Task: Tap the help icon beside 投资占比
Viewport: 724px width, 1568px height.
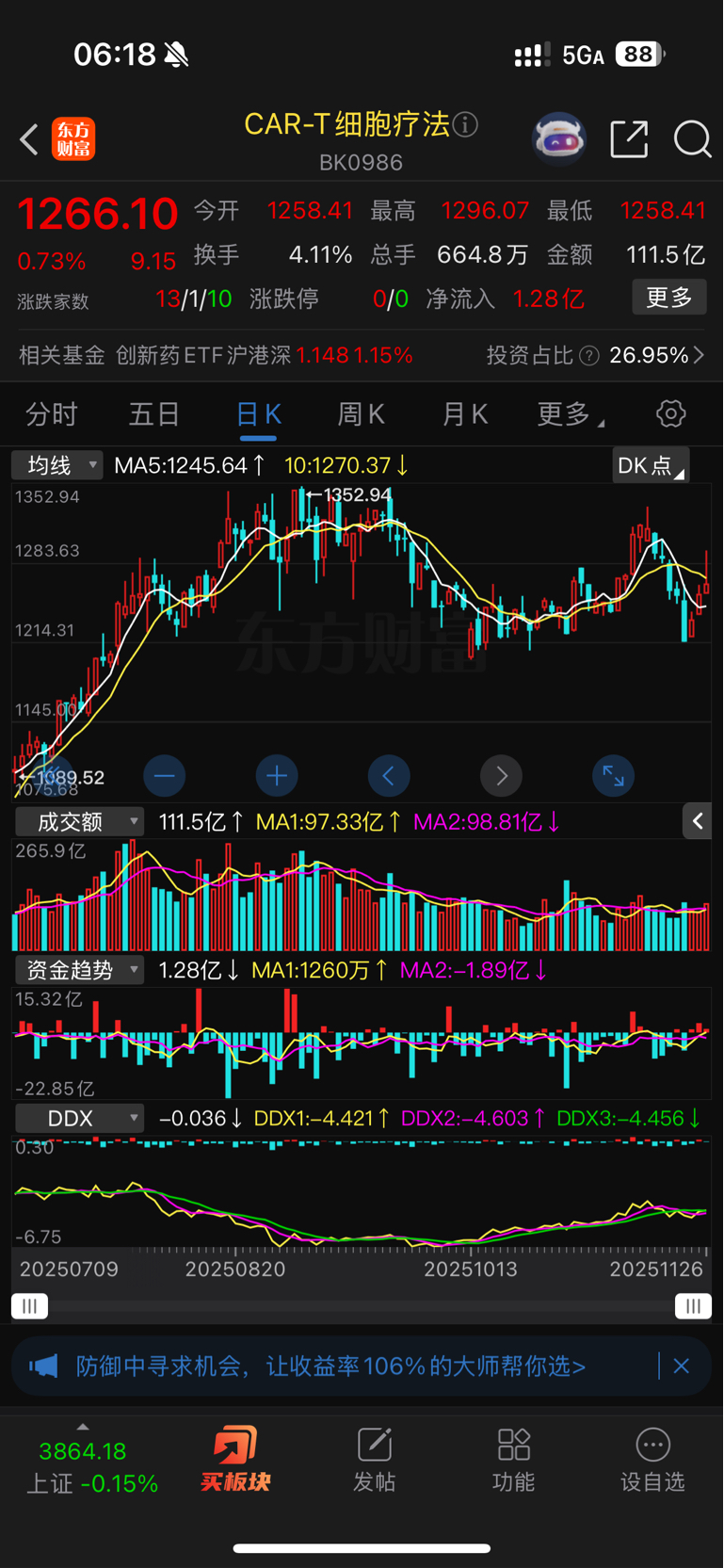Action: (589, 356)
